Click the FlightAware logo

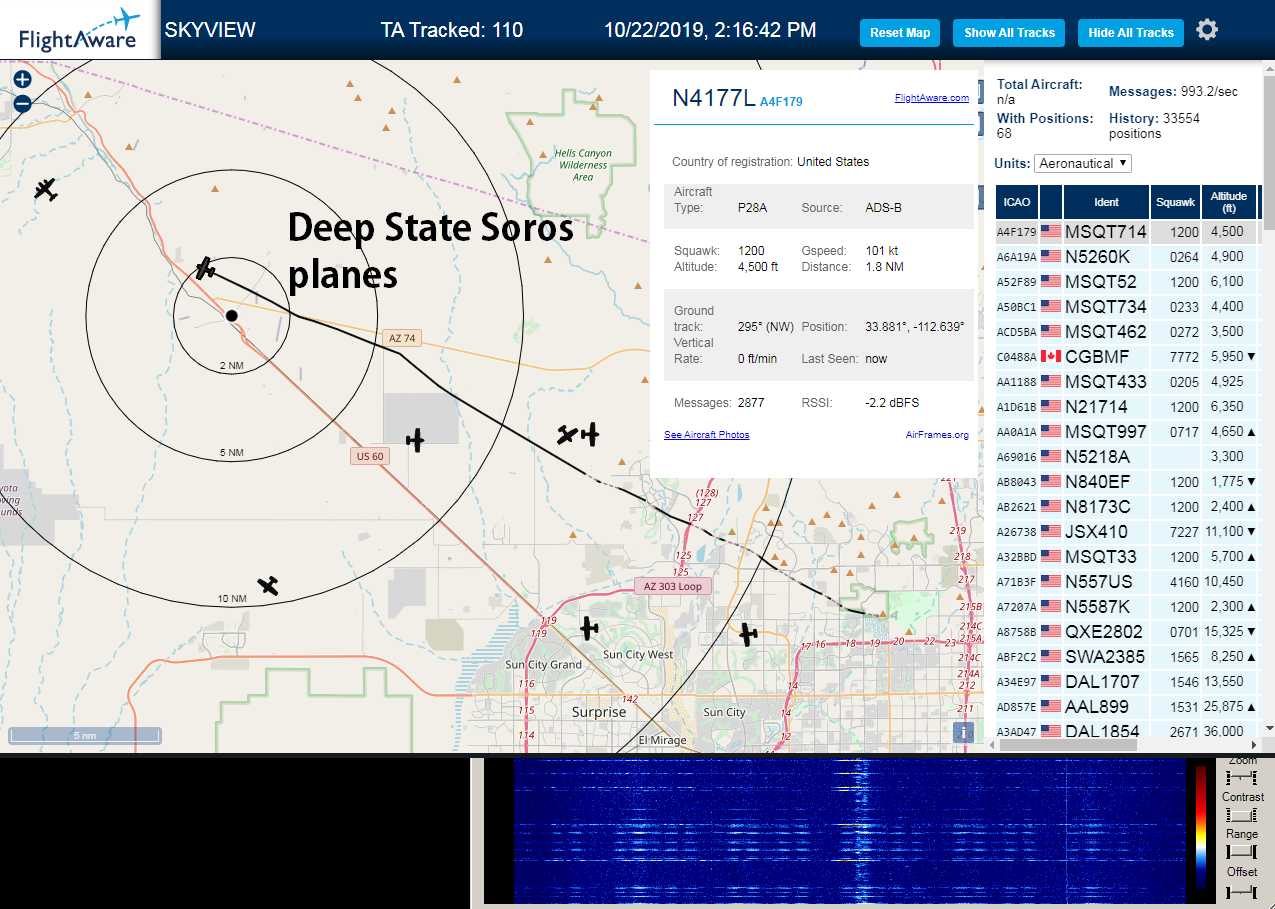pyautogui.click(x=79, y=29)
